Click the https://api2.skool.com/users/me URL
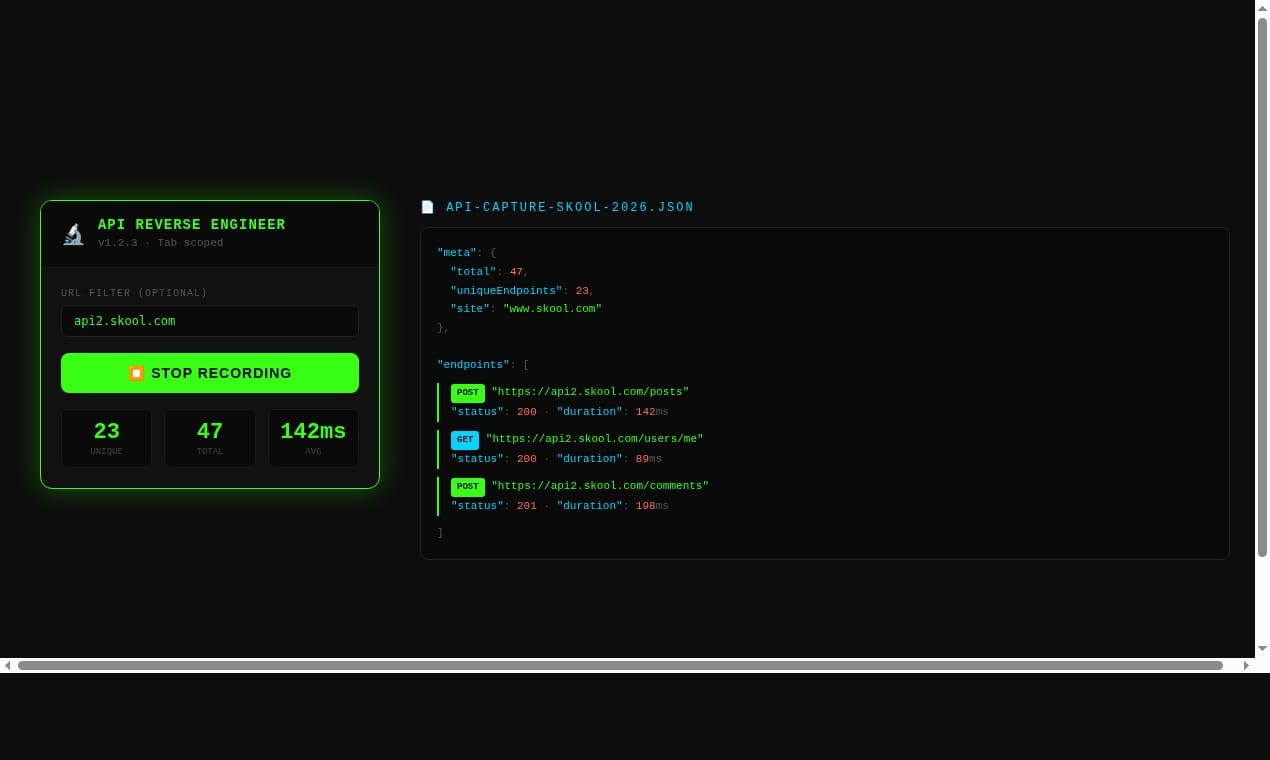The height and width of the screenshot is (760, 1270). (595, 438)
